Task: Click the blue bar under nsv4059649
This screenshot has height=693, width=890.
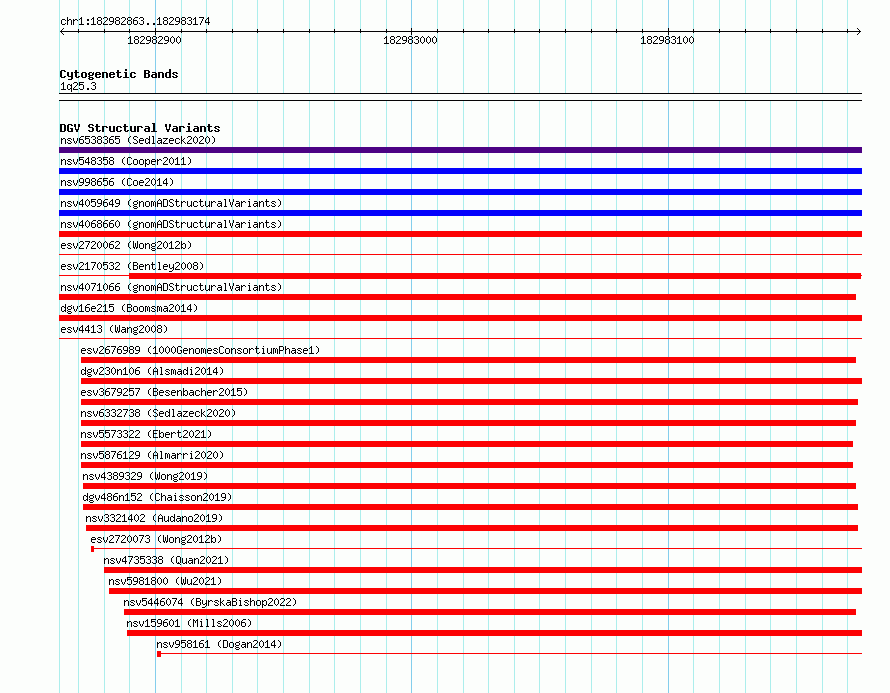Action: [460, 213]
